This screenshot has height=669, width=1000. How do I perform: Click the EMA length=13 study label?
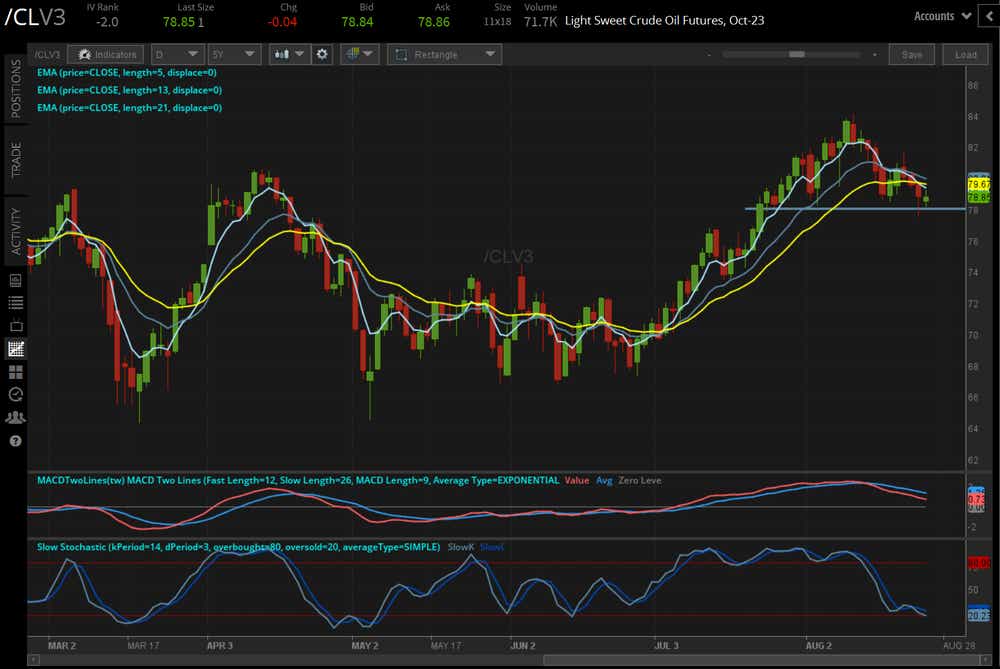[129, 90]
